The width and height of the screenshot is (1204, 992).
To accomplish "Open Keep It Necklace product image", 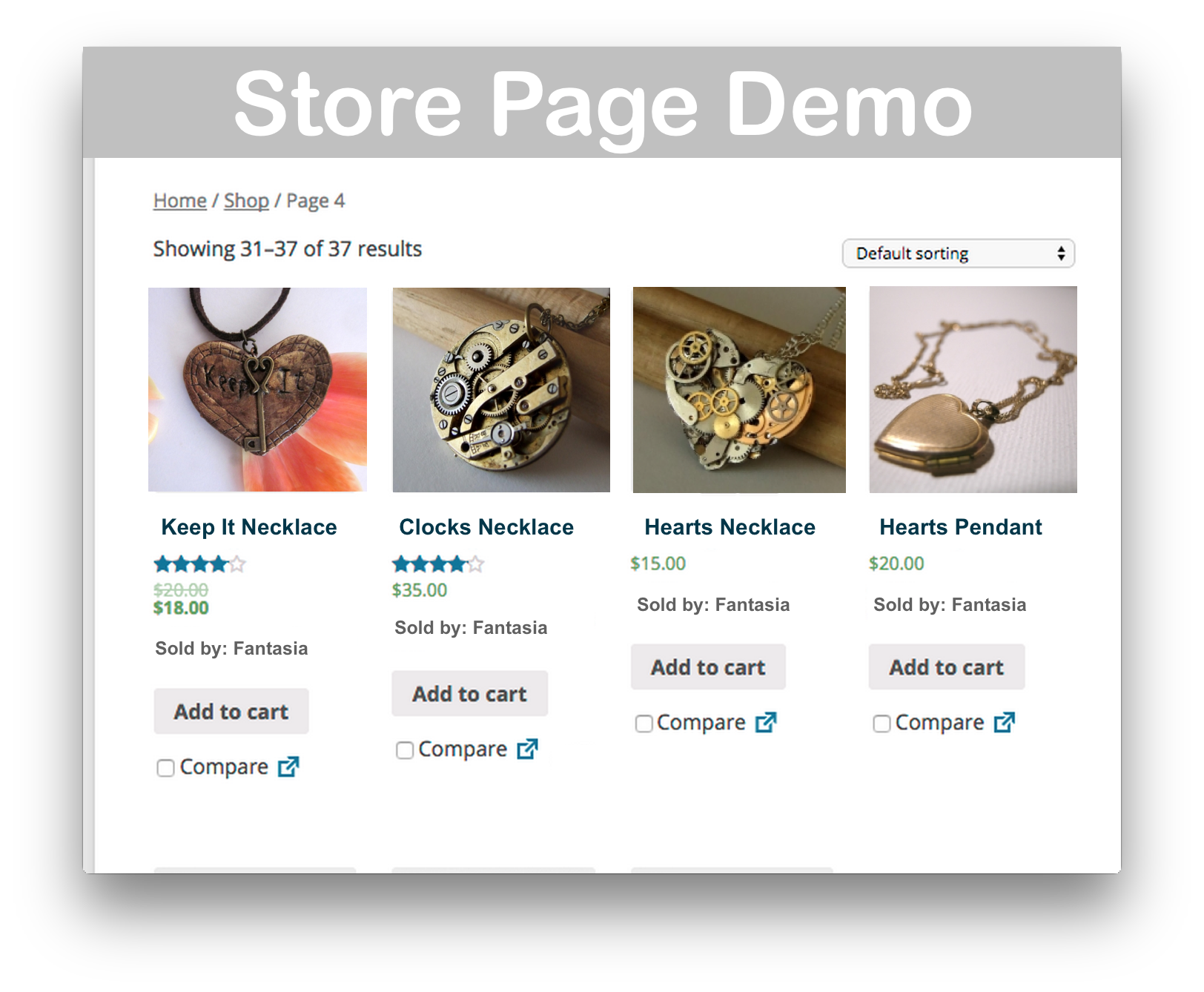I will click(x=257, y=389).
